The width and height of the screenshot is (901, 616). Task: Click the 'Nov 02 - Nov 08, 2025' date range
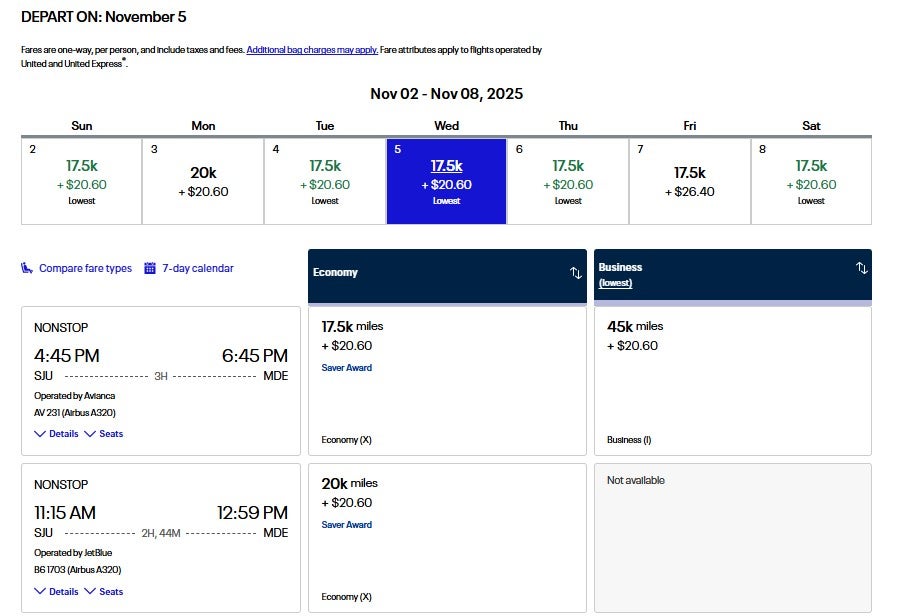446,94
